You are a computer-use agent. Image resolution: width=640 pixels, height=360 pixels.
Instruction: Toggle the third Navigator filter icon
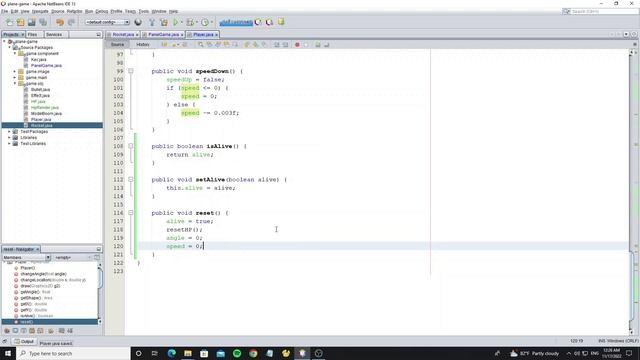coord(23,331)
